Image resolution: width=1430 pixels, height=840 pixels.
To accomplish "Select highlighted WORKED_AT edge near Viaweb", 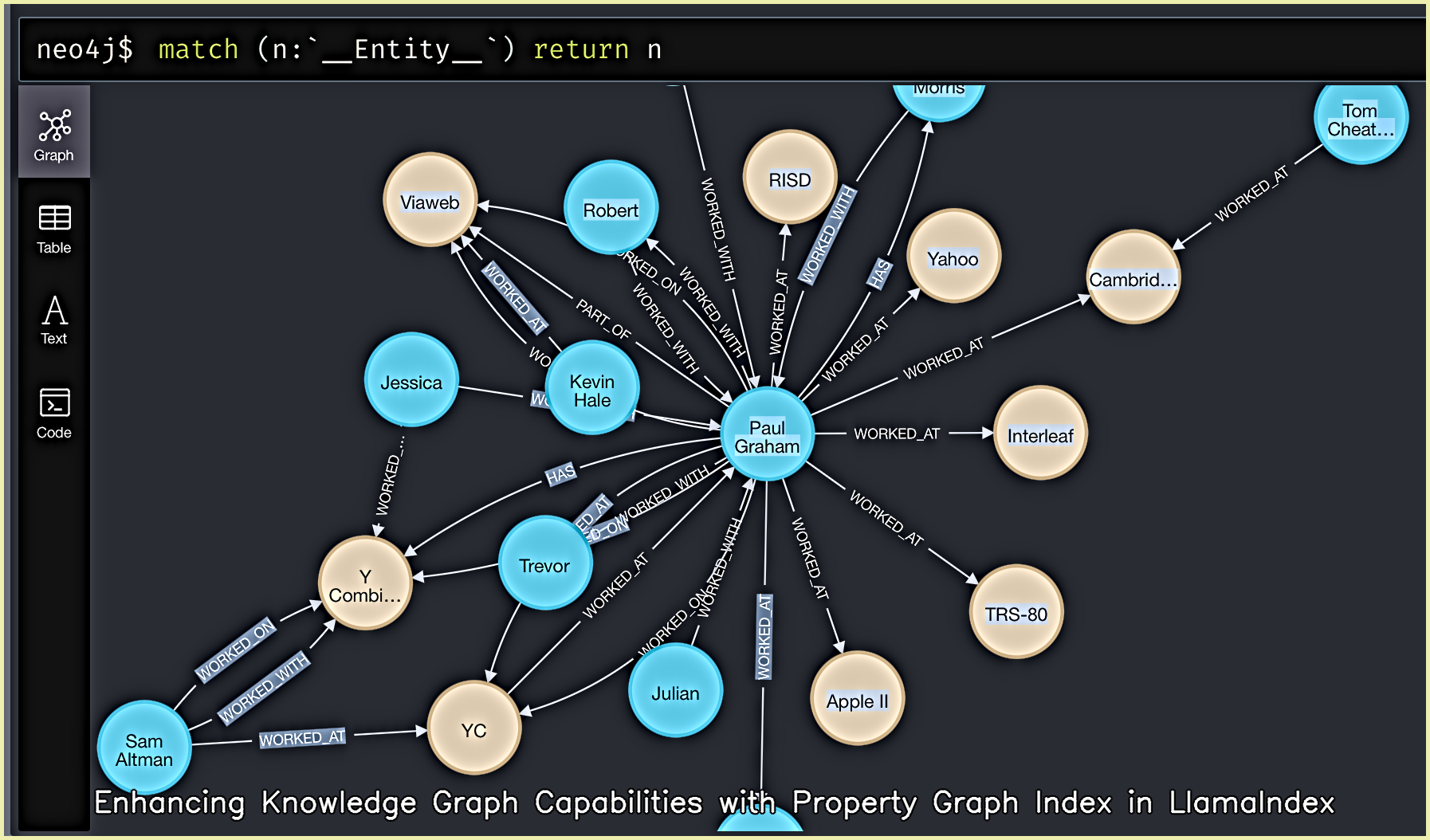I will (516, 296).
